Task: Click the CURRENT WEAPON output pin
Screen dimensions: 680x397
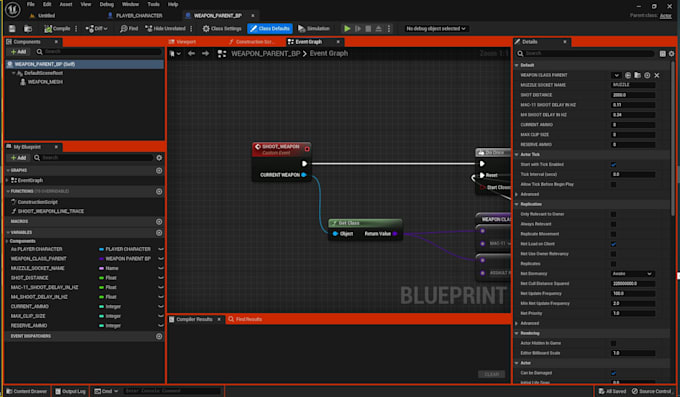Action: coord(304,175)
